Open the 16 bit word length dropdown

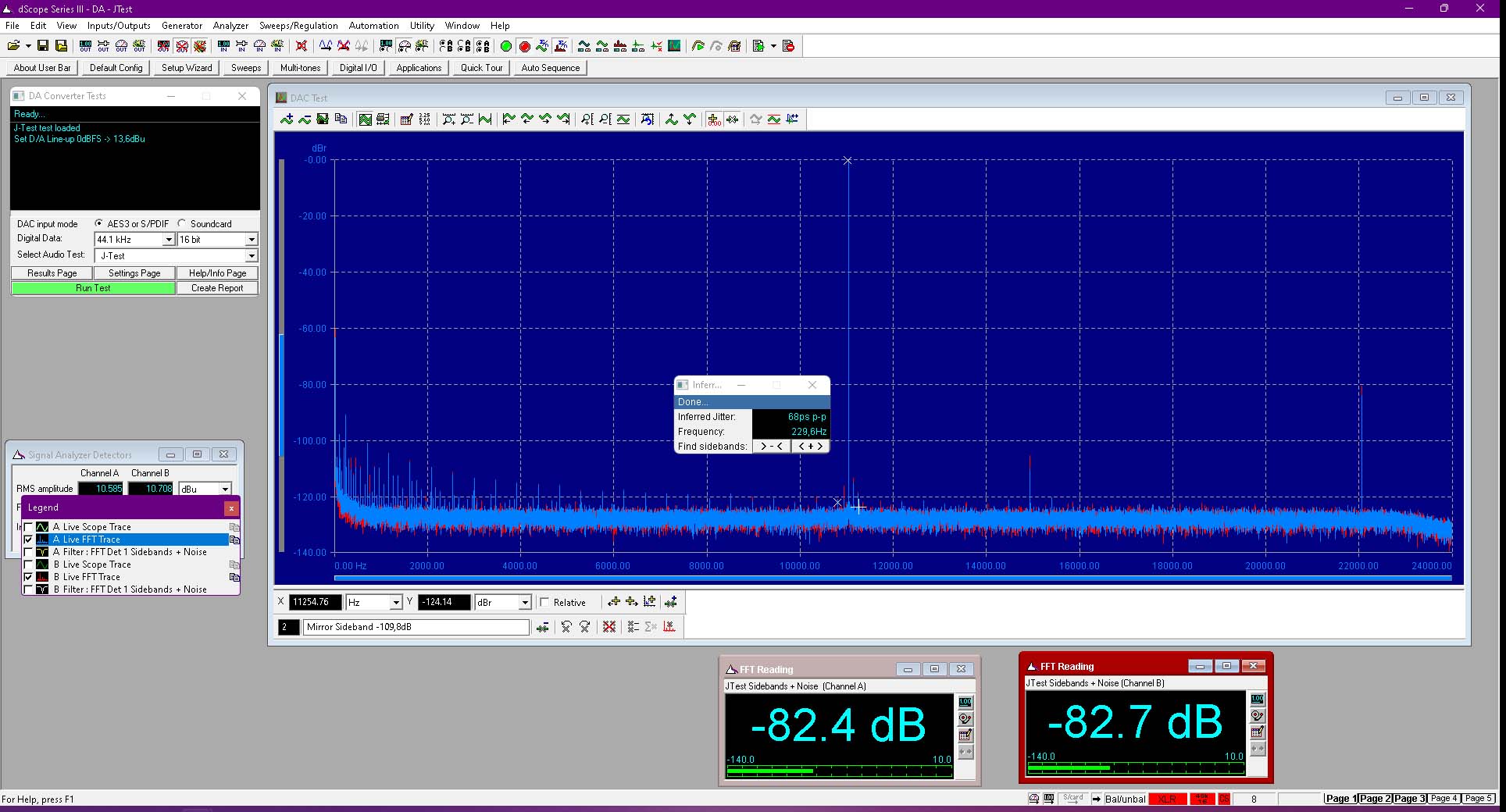(252, 240)
